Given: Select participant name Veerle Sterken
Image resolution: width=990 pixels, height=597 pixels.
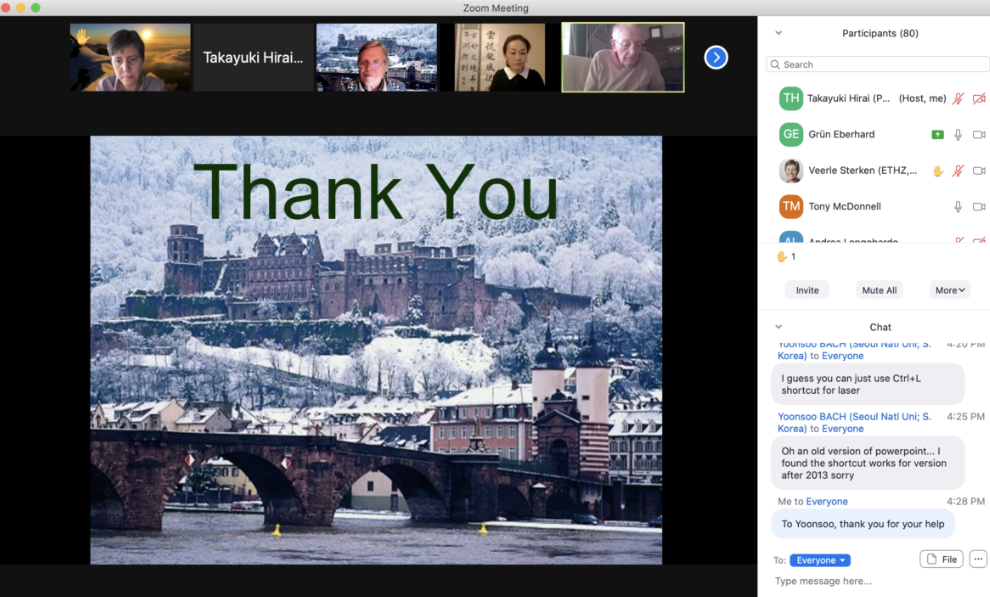Looking at the screenshot, I should [x=862, y=170].
